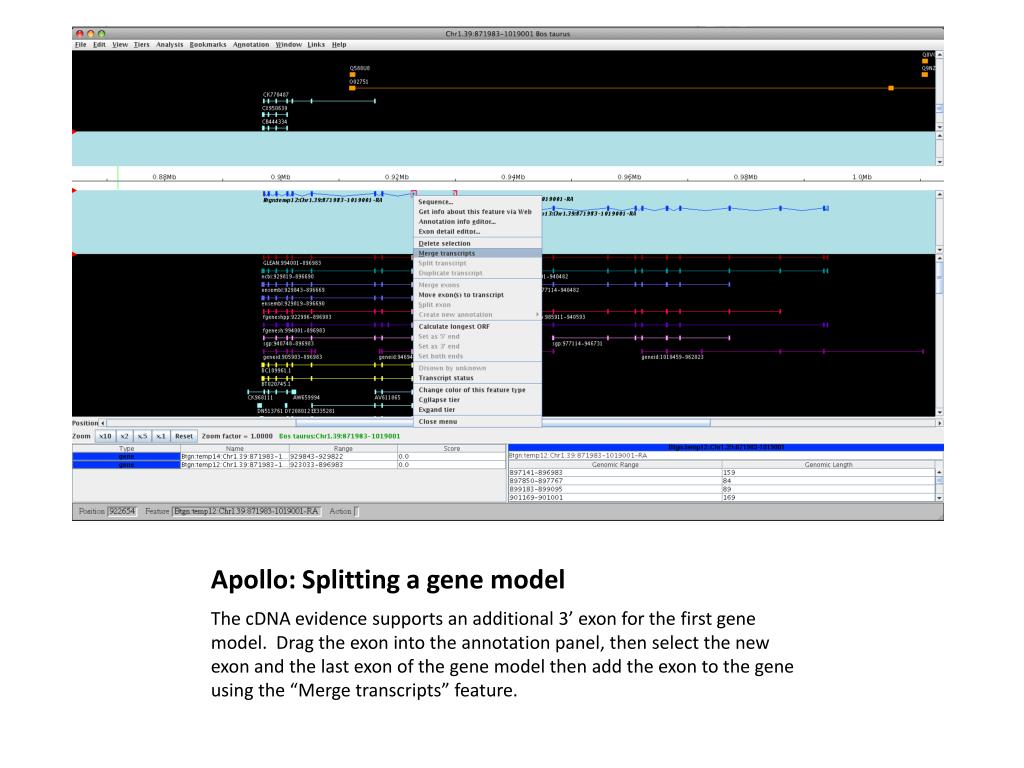The image size is (1024, 768).
Task: Open the Bookmarks menu
Action: (x=208, y=44)
